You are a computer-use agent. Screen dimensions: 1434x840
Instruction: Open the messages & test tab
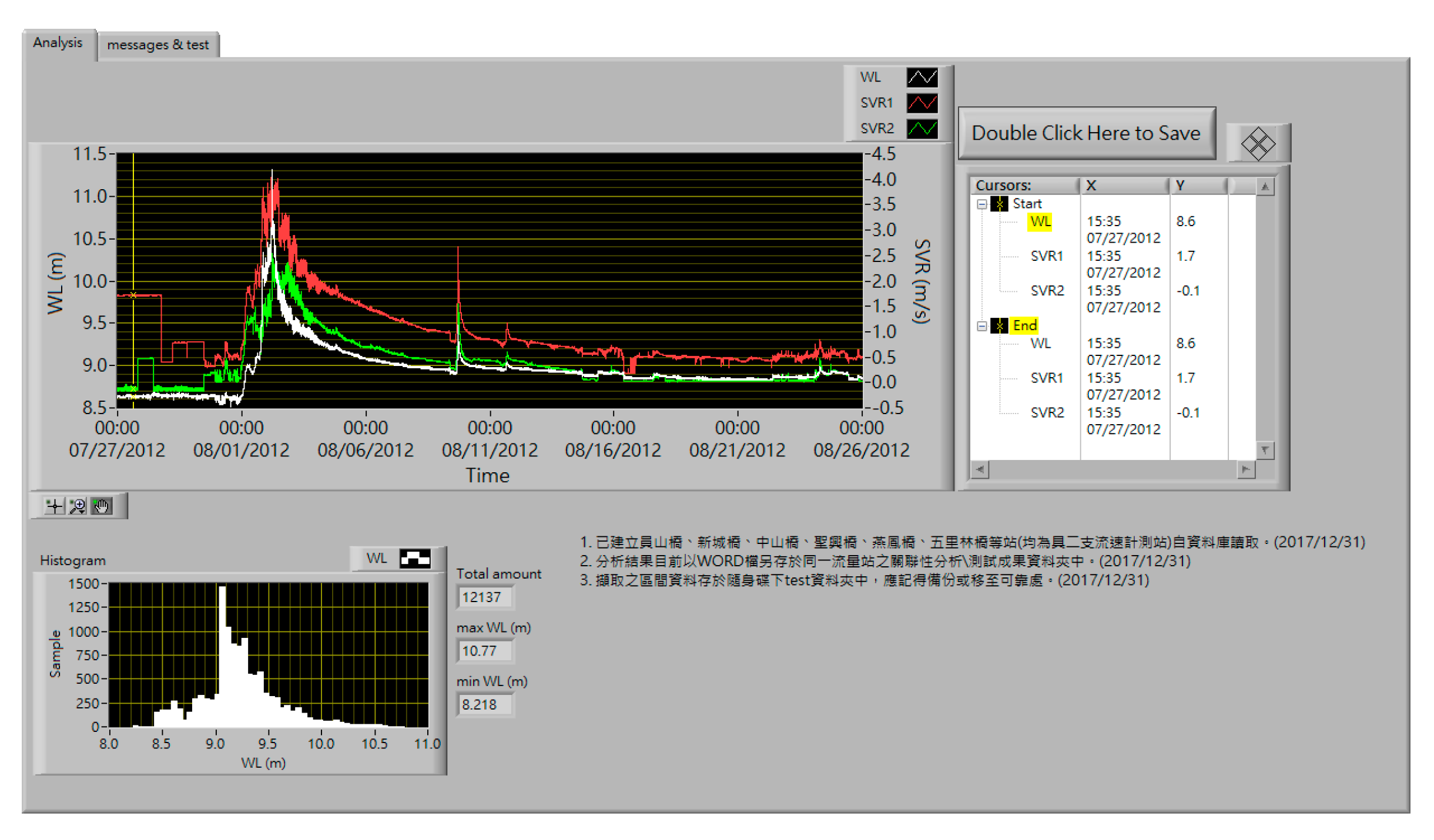[x=158, y=45]
